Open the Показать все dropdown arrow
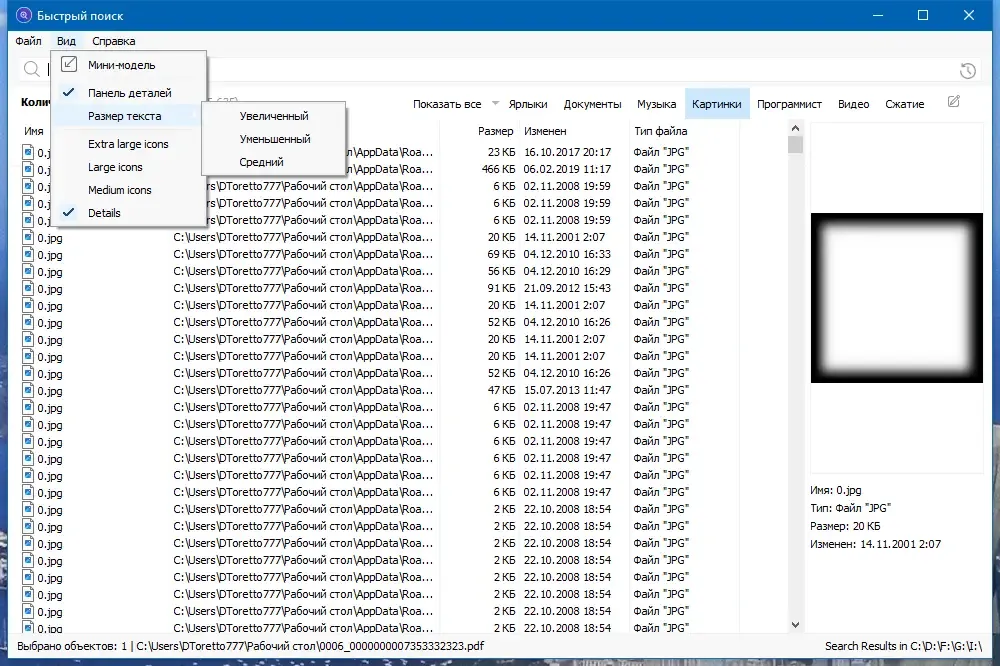Screen dimensions: 1000x666 point(496,103)
